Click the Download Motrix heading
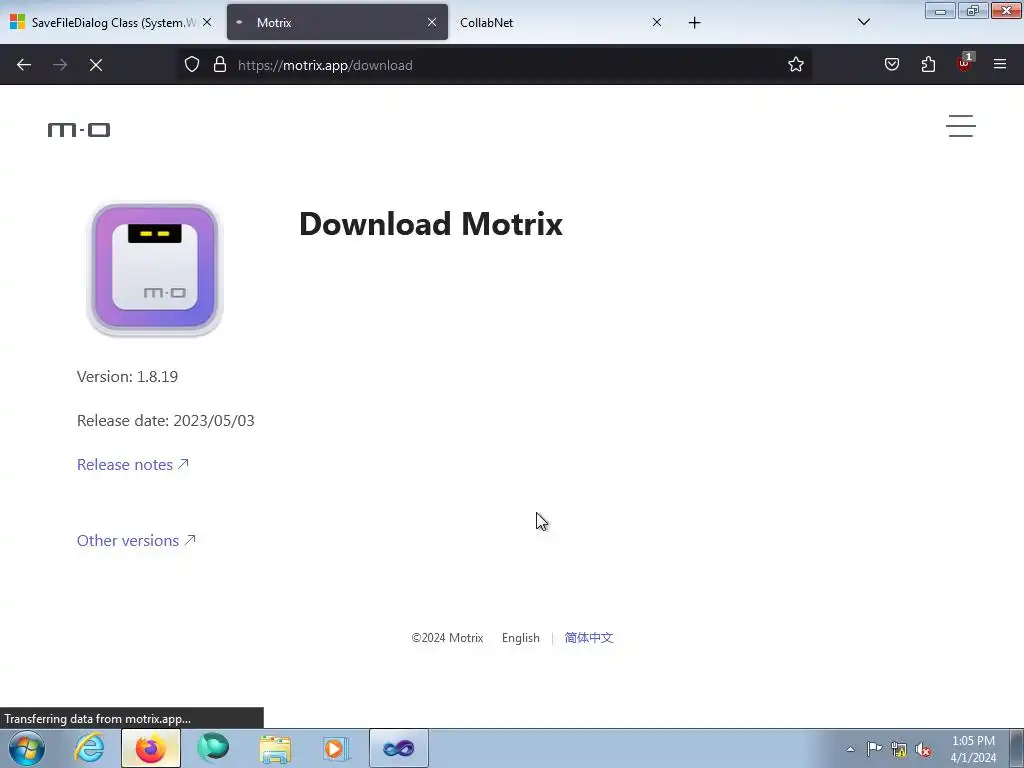 tap(431, 224)
